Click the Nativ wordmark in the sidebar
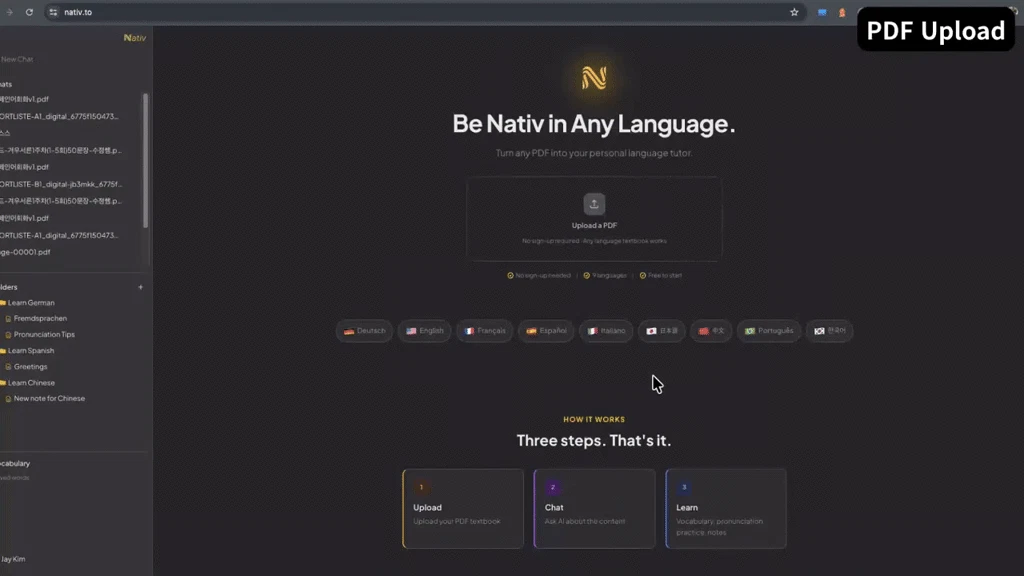Viewport: 1024px width, 576px height. (x=135, y=38)
